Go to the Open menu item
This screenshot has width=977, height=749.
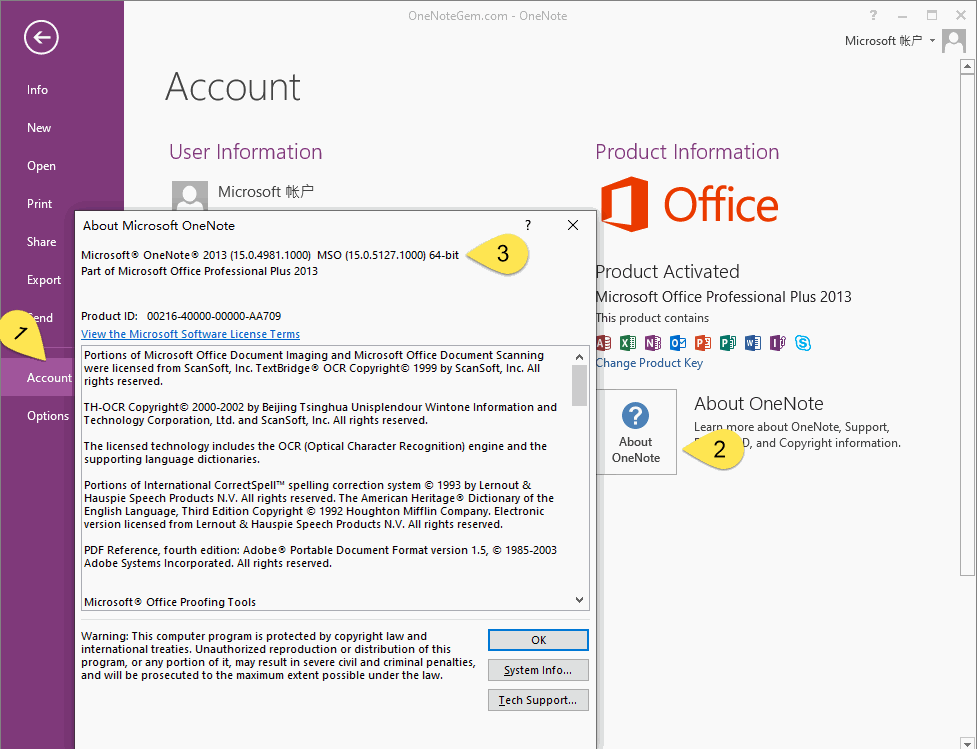point(41,166)
